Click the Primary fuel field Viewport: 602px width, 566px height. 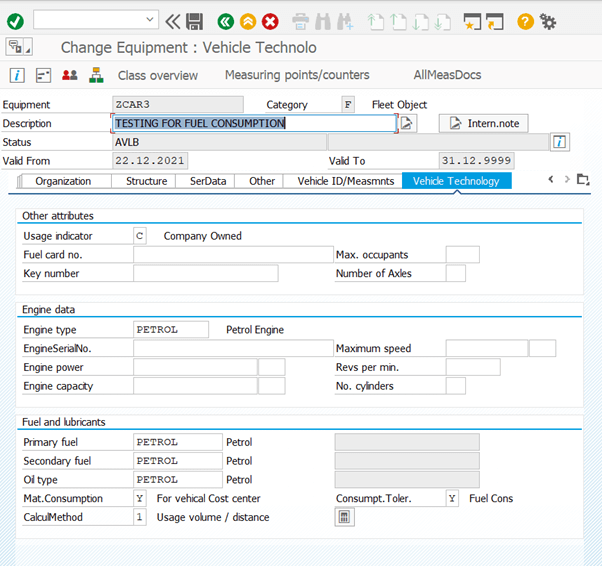click(178, 442)
